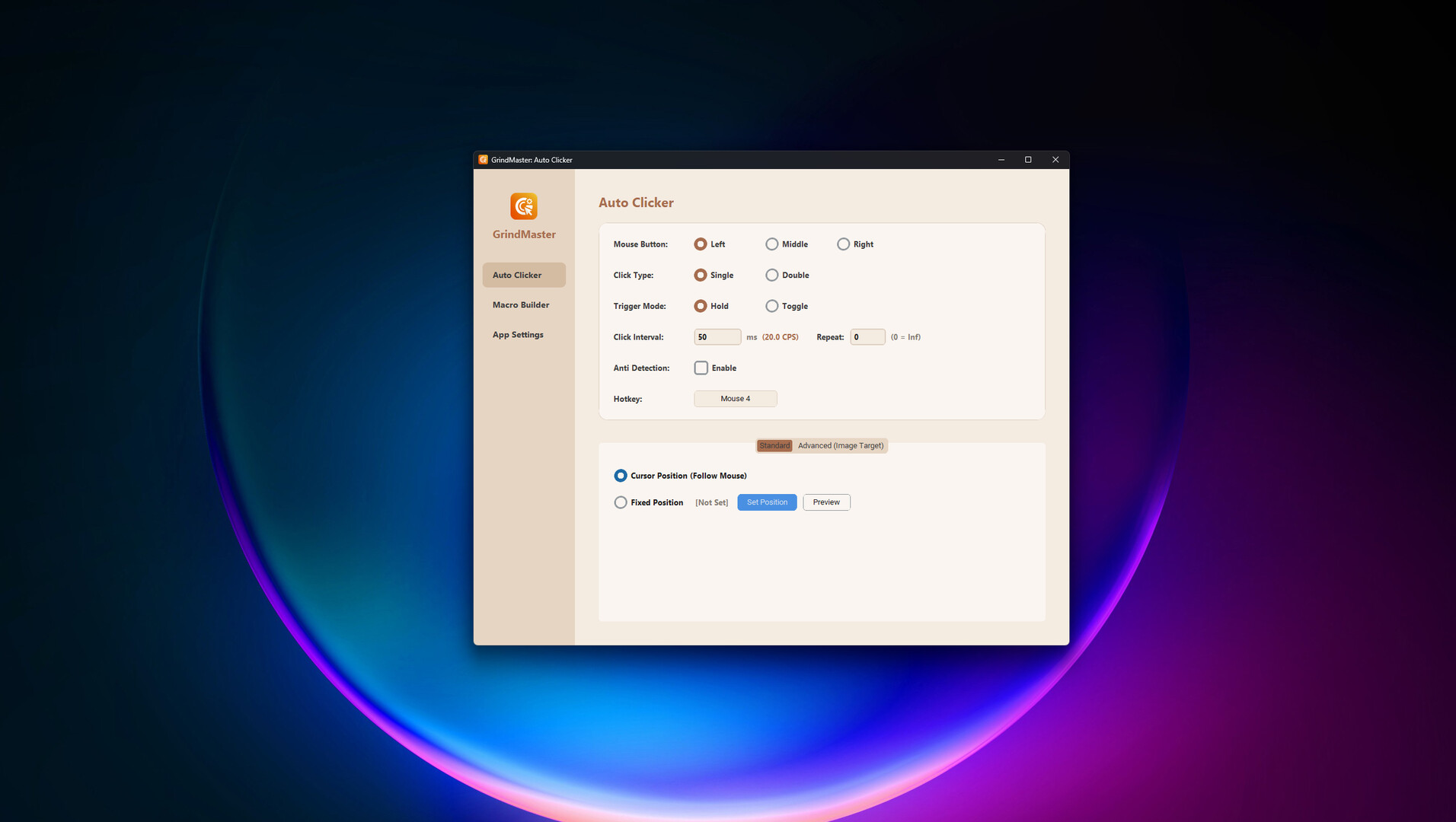This screenshot has height=822, width=1456.
Task: Switch trigger mode to Toggle
Action: coord(771,306)
